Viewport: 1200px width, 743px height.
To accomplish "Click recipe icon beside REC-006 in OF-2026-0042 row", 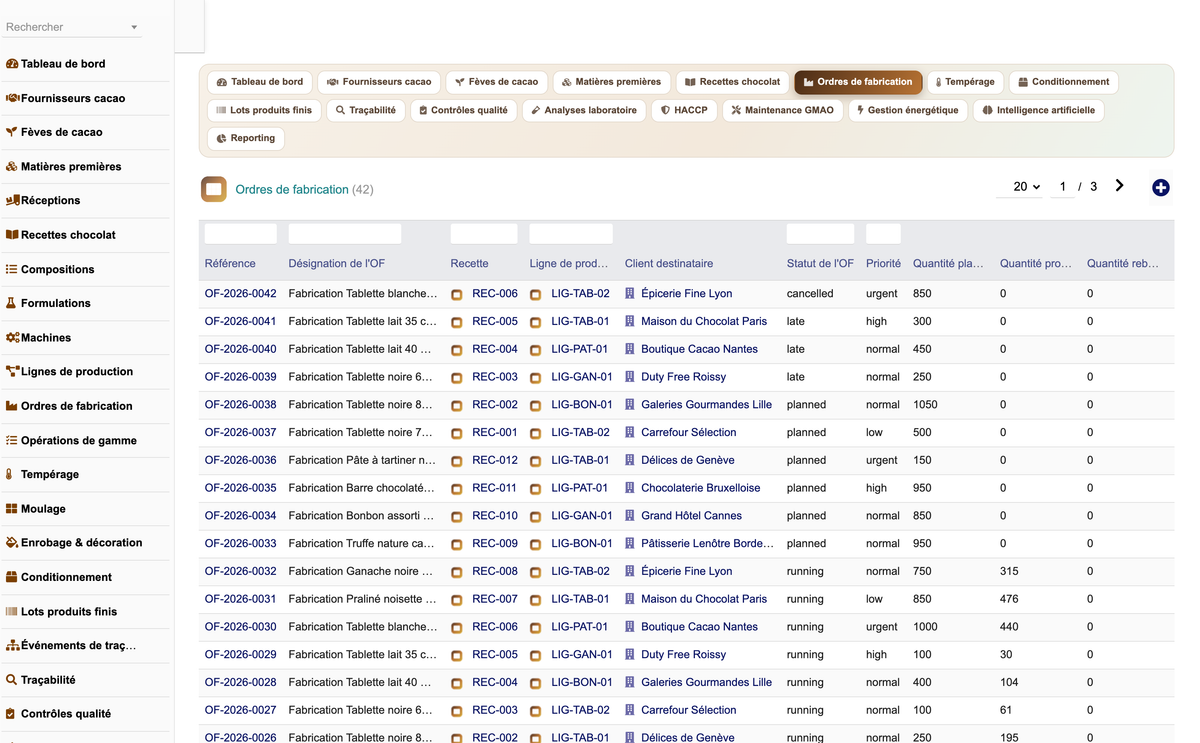I will 457,295.
